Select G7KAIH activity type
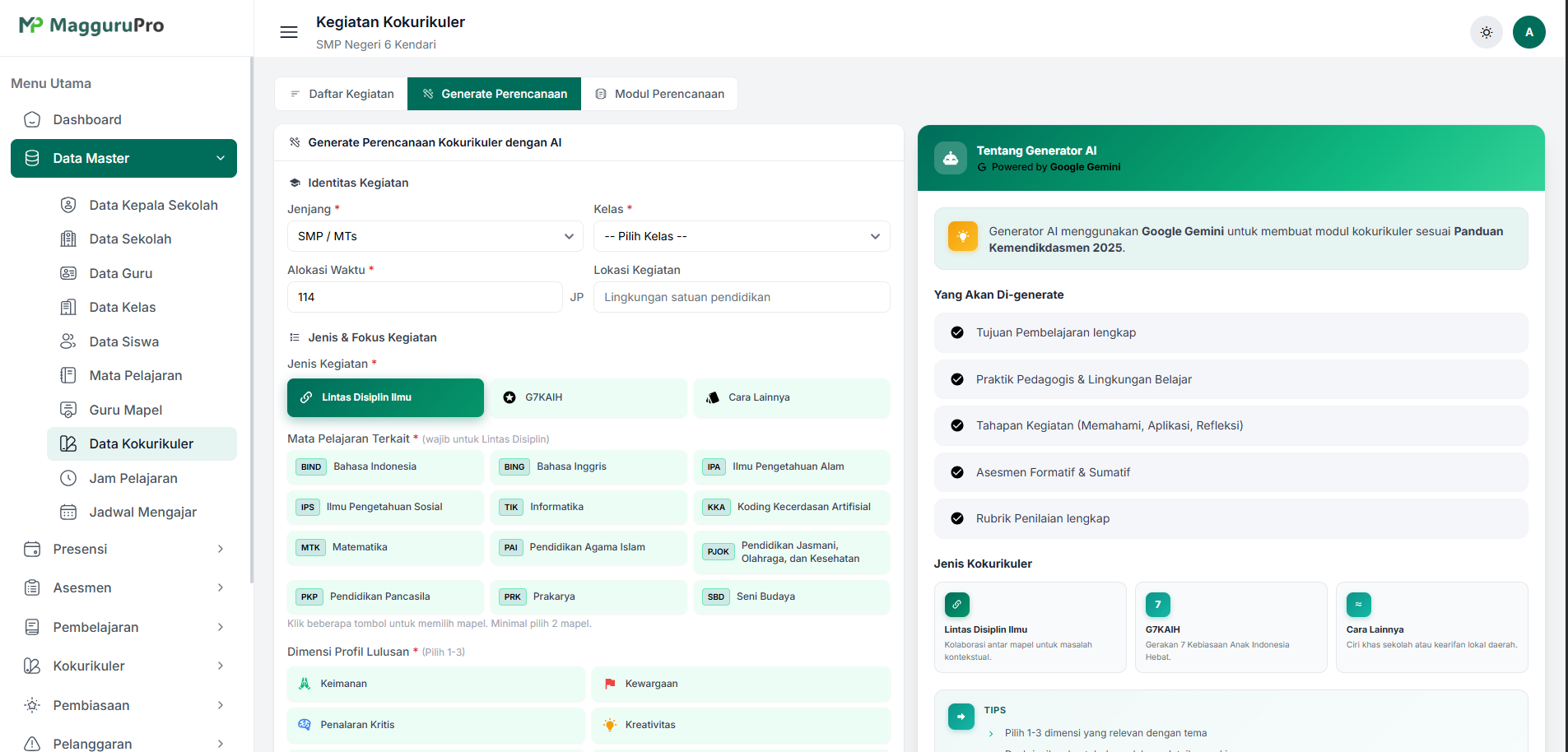 coord(589,397)
